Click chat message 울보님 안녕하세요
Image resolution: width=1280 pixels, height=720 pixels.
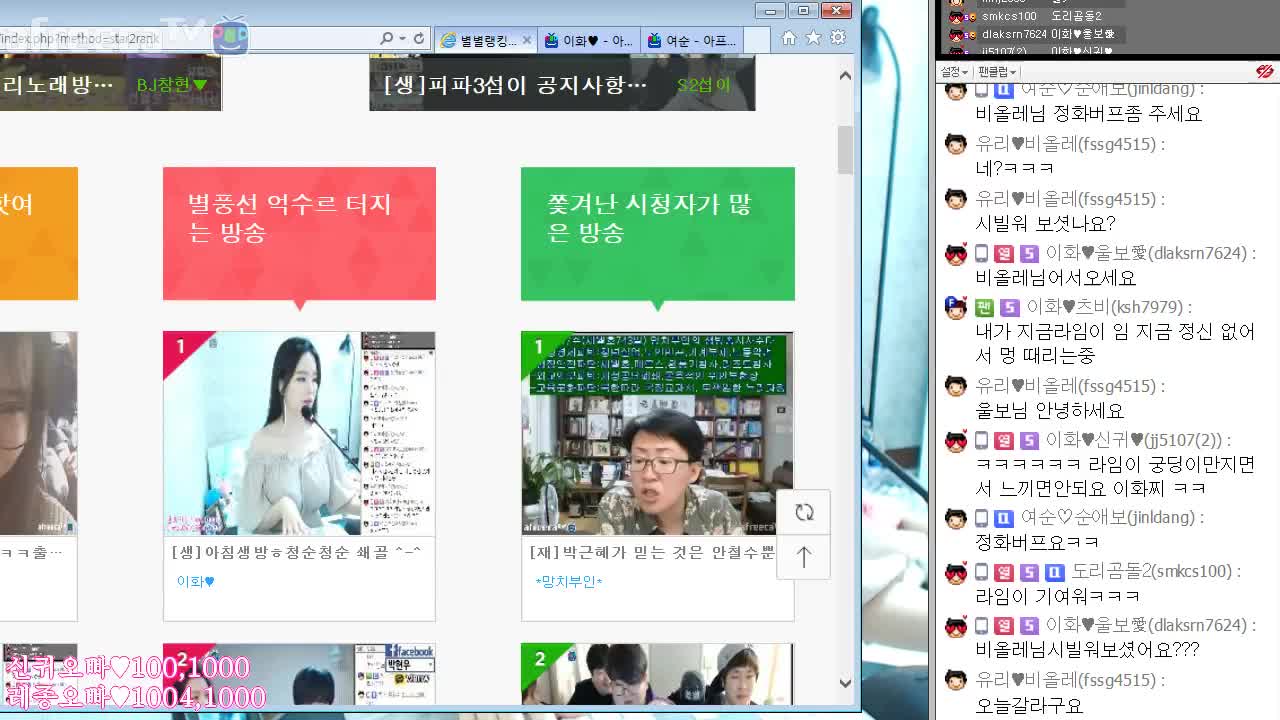(x=1049, y=411)
